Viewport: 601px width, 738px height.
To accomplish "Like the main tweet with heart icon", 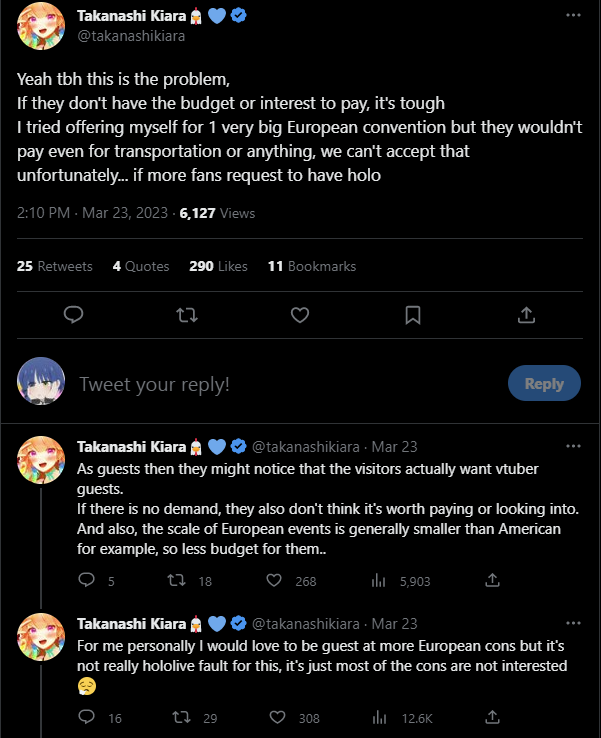I will [x=299, y=315].
